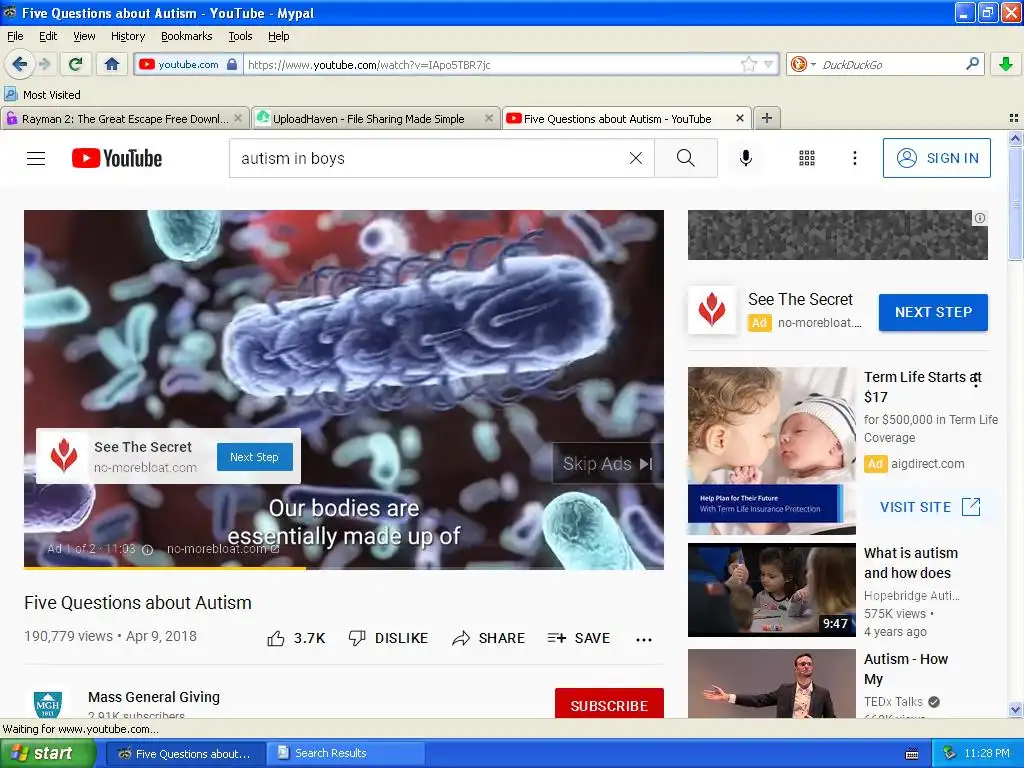Click the YouTube logo

coord(117,158)
